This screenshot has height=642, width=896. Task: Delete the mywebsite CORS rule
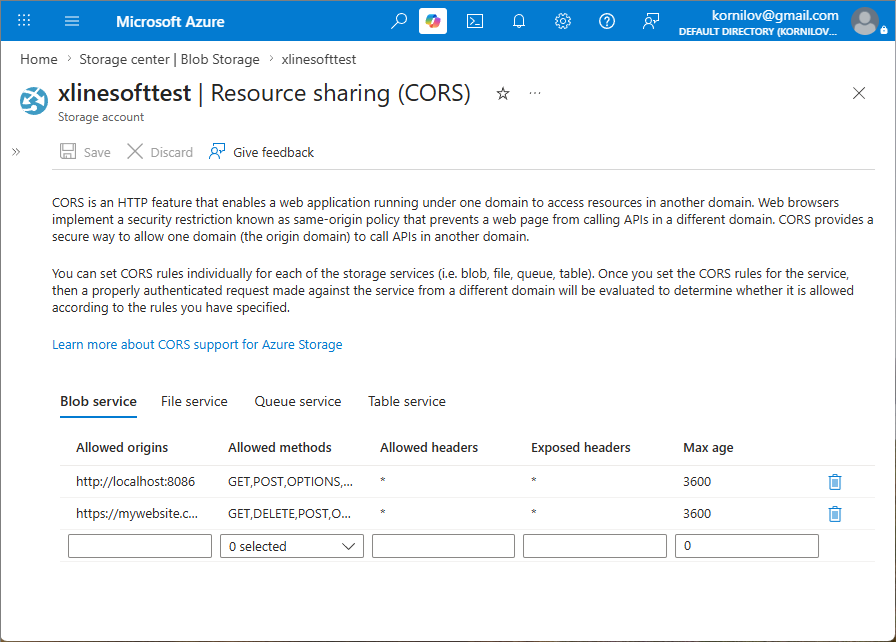coord(835,514)
